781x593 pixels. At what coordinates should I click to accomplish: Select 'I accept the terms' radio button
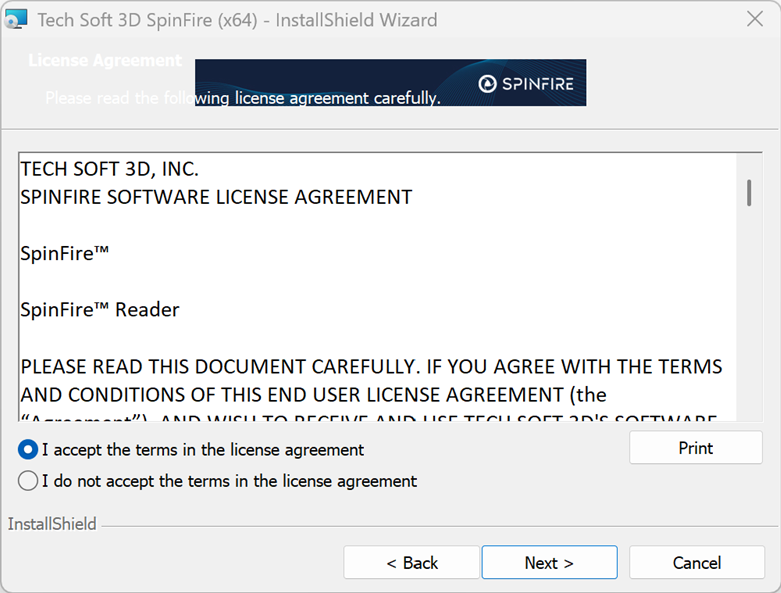click(28, 450)
